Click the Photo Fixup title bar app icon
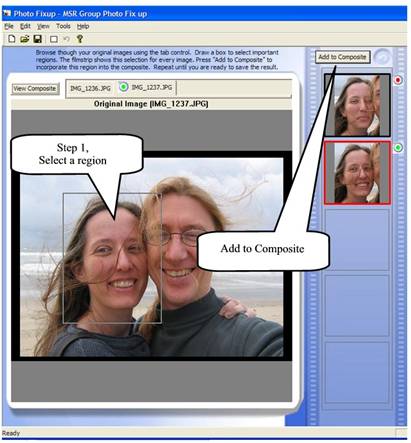Screen dimensions: 411x443 [7, 14]
